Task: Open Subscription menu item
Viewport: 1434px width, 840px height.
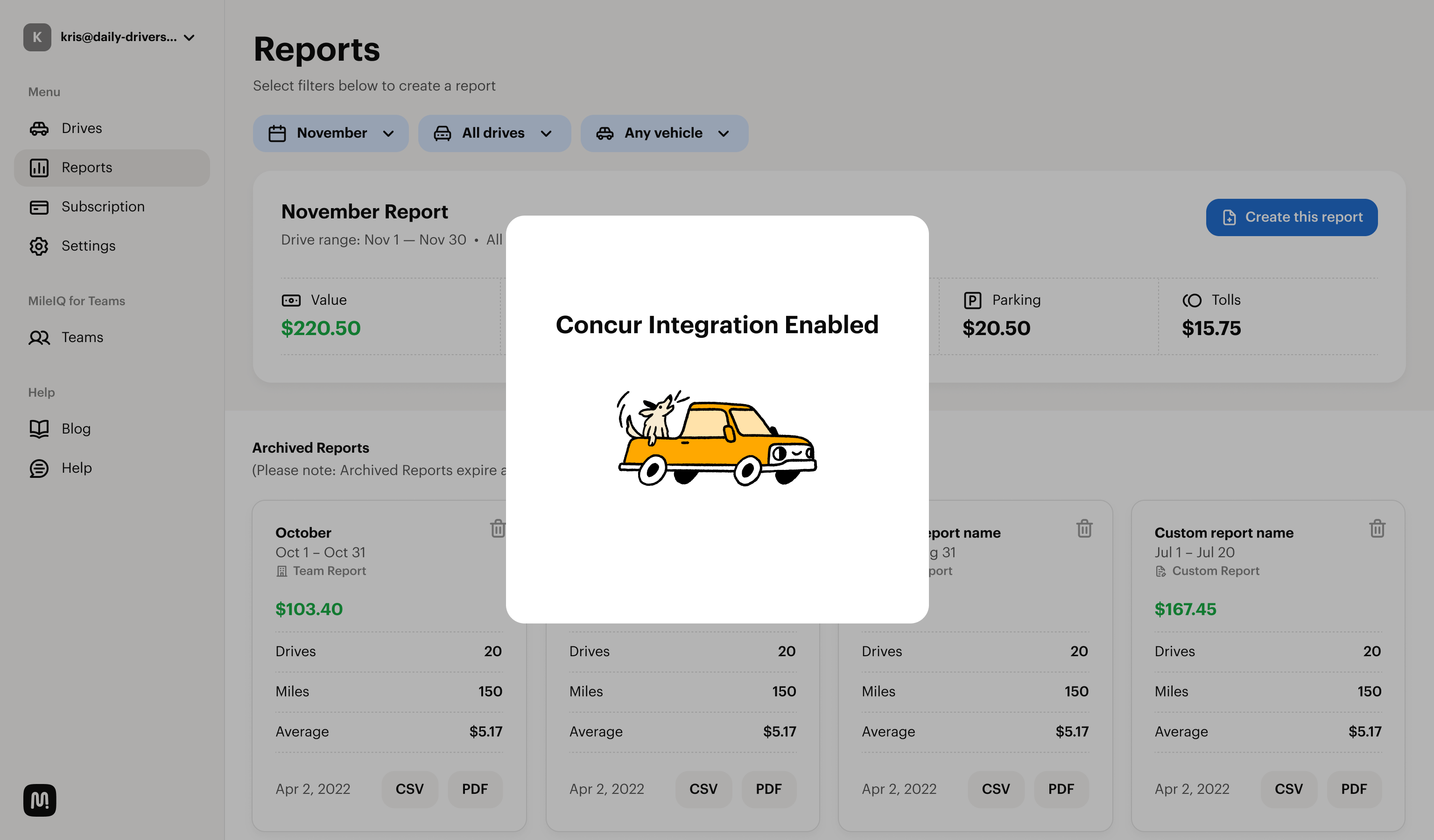Action: (x=112, y=207)
